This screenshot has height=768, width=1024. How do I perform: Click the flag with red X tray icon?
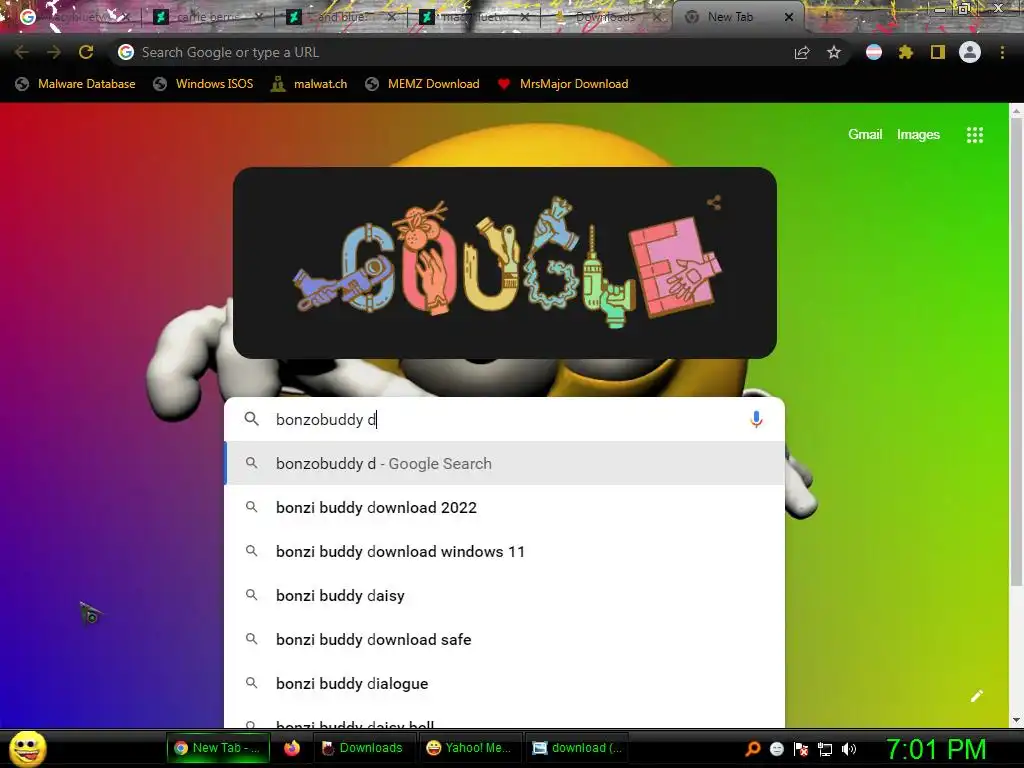(801, 748)
